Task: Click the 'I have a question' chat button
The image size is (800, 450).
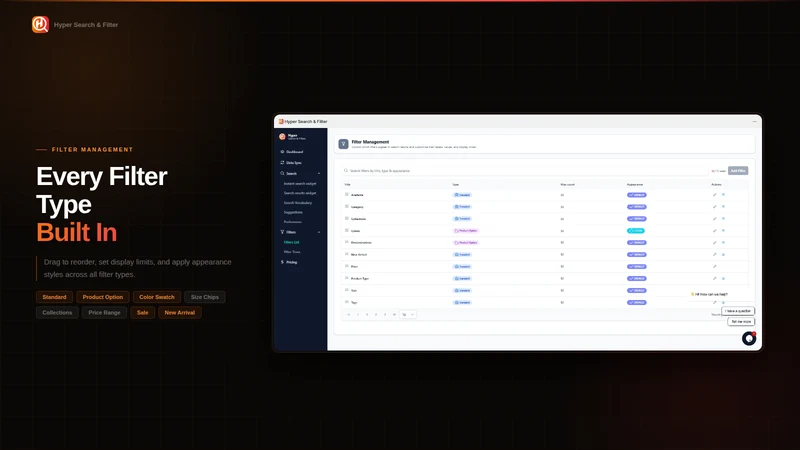Action: coord(738,311)
